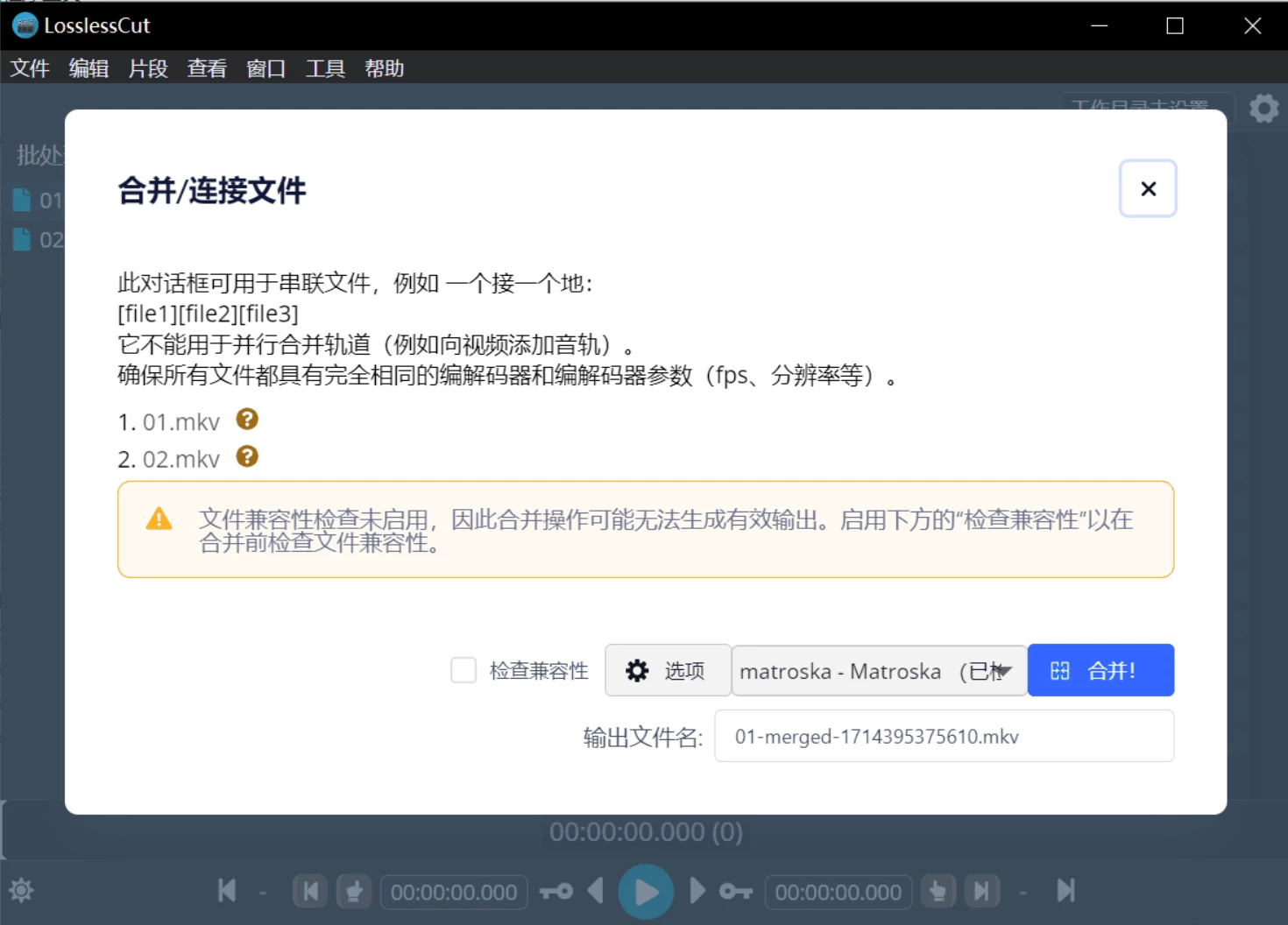Open the 片段 menu

point(148,68)
